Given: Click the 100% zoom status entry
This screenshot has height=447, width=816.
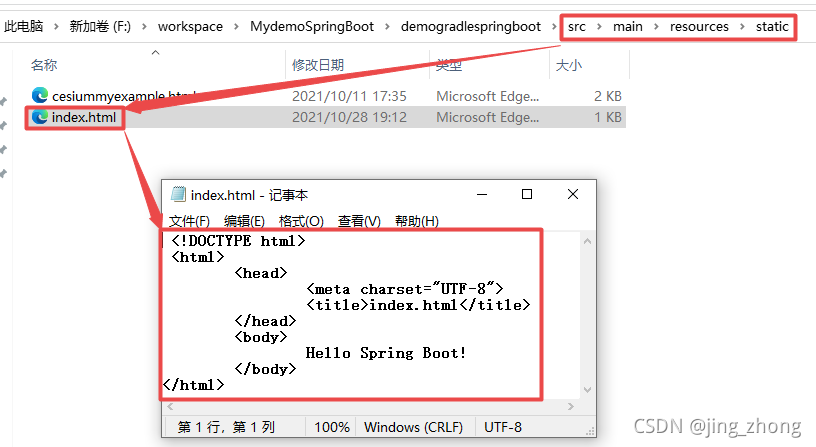Looking at the screenshot, I should point(332,427).
